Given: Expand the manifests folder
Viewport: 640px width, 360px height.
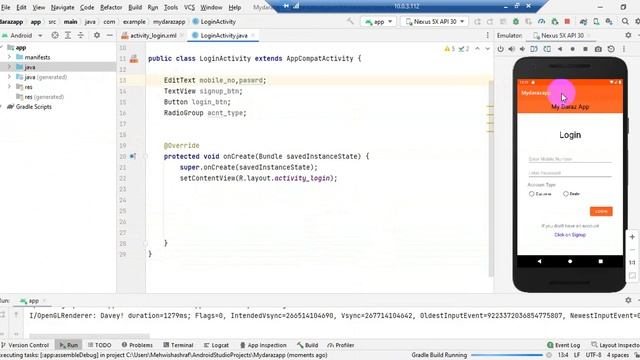Looking at the screenshot, I should click(x=9, y=57).
